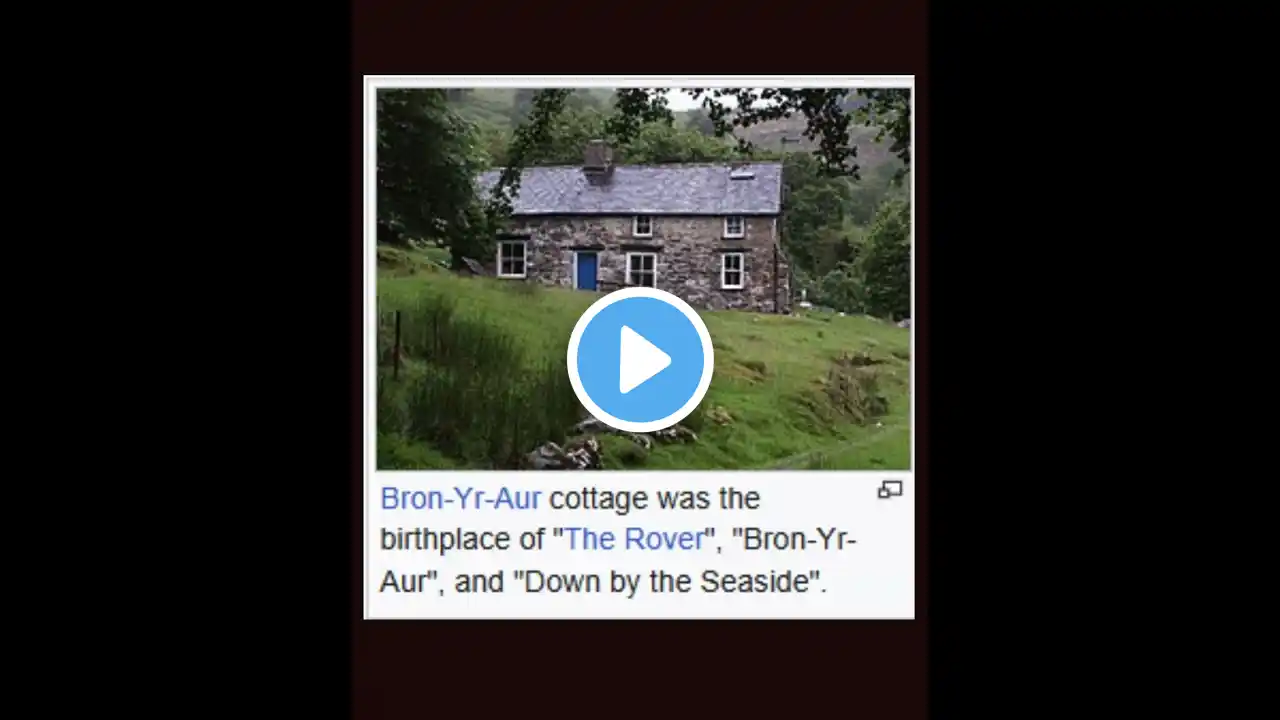Click the blue circular play button
Image resolution: width=1280 pixels, height=720 pixels.
coord(640,360)
